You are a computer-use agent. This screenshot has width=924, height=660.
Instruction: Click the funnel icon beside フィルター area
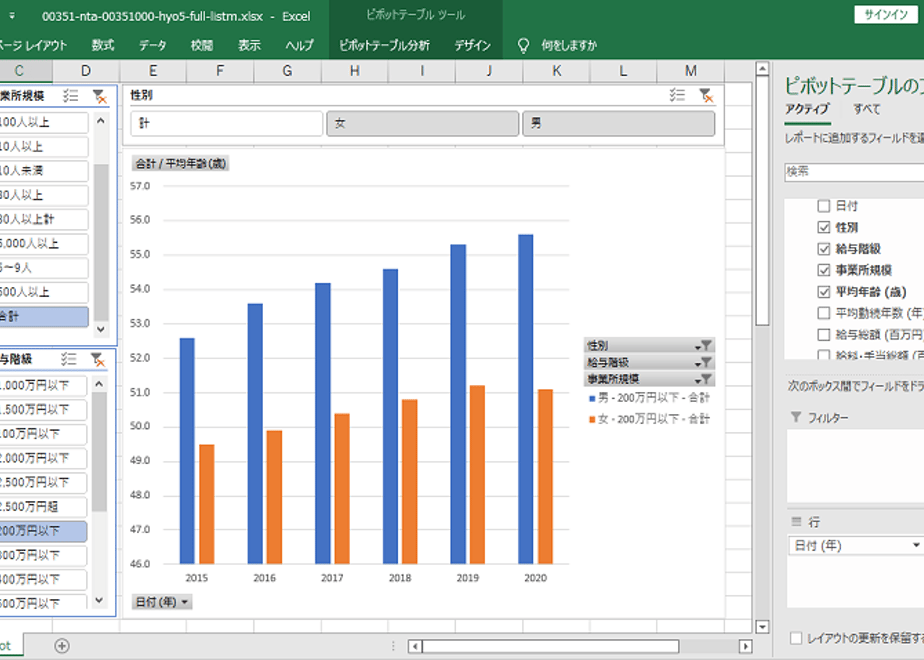tap(796, 417)
